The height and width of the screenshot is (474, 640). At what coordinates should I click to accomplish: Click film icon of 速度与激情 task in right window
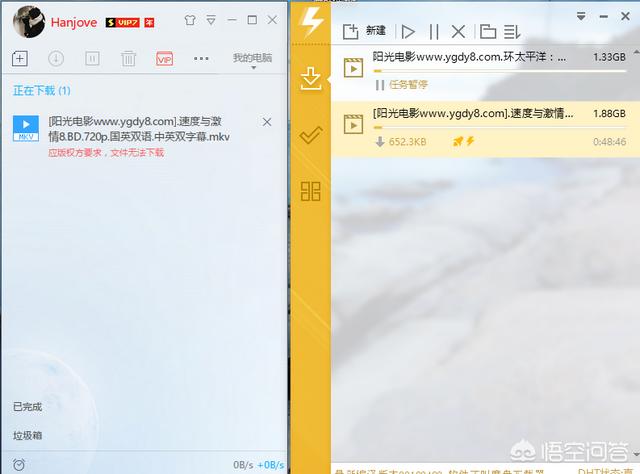353,125
